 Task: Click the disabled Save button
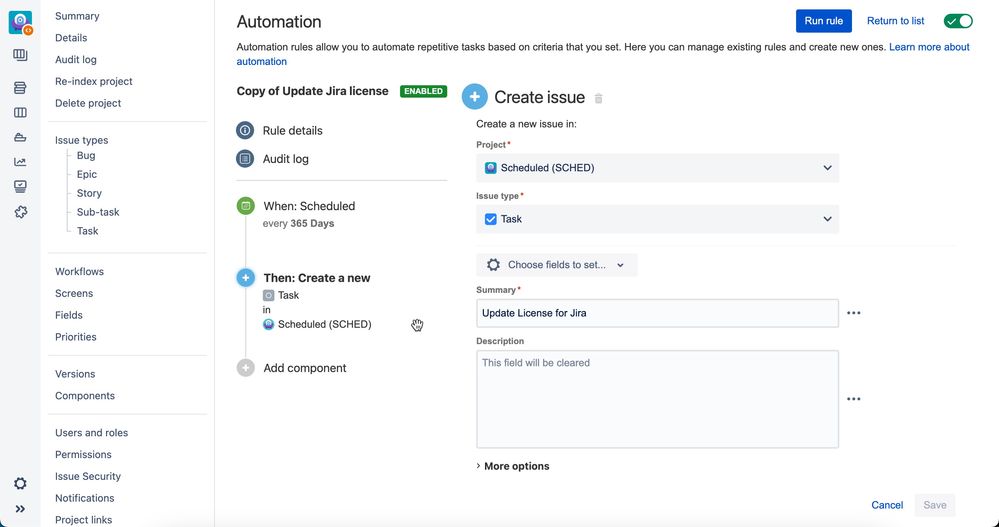coord(935,505)
